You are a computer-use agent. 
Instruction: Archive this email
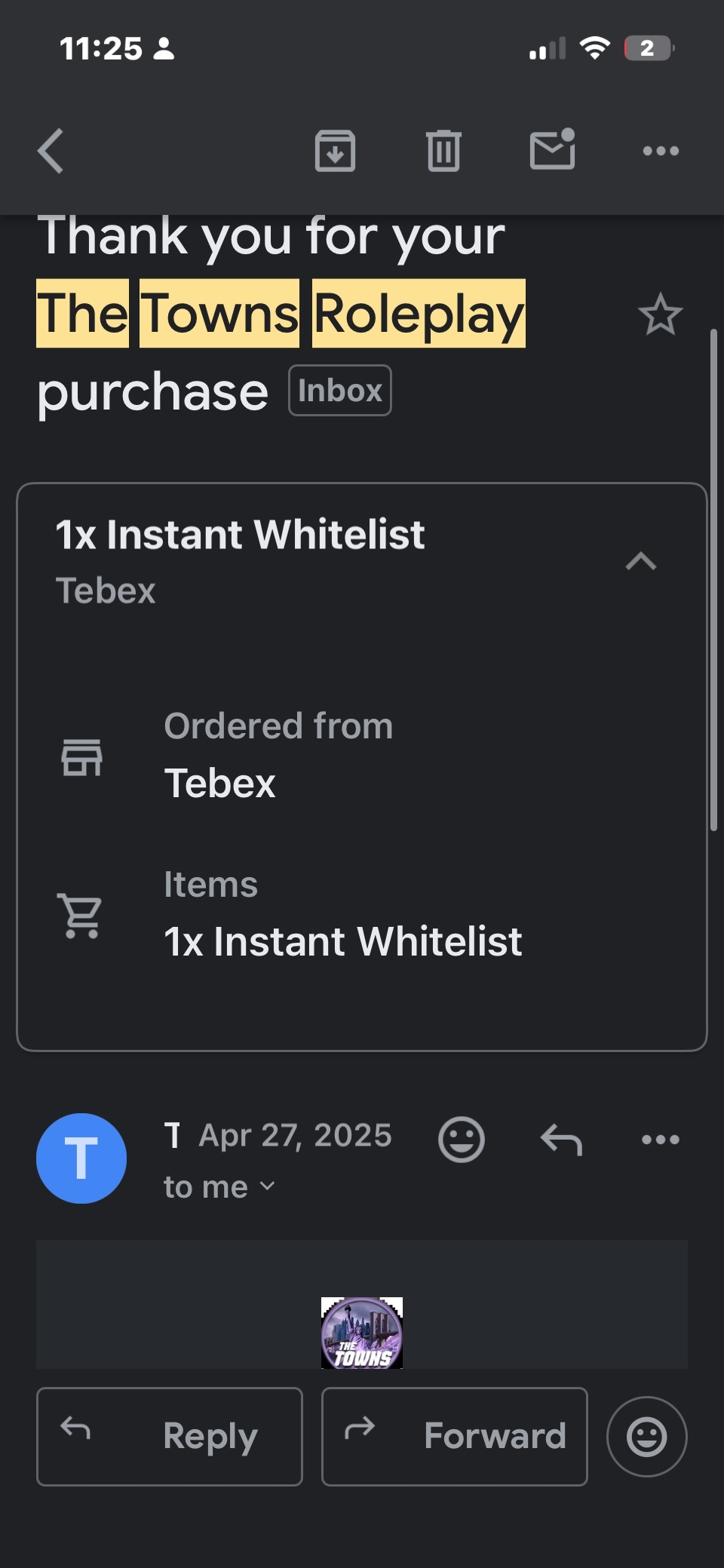pyautogui.click(x=335, y=151)
